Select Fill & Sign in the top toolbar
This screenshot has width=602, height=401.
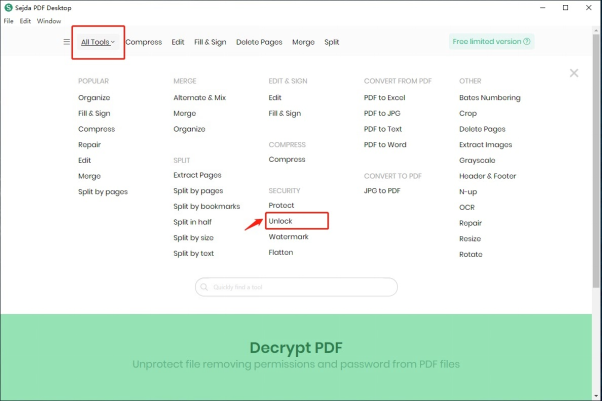[x=210, y=42]
